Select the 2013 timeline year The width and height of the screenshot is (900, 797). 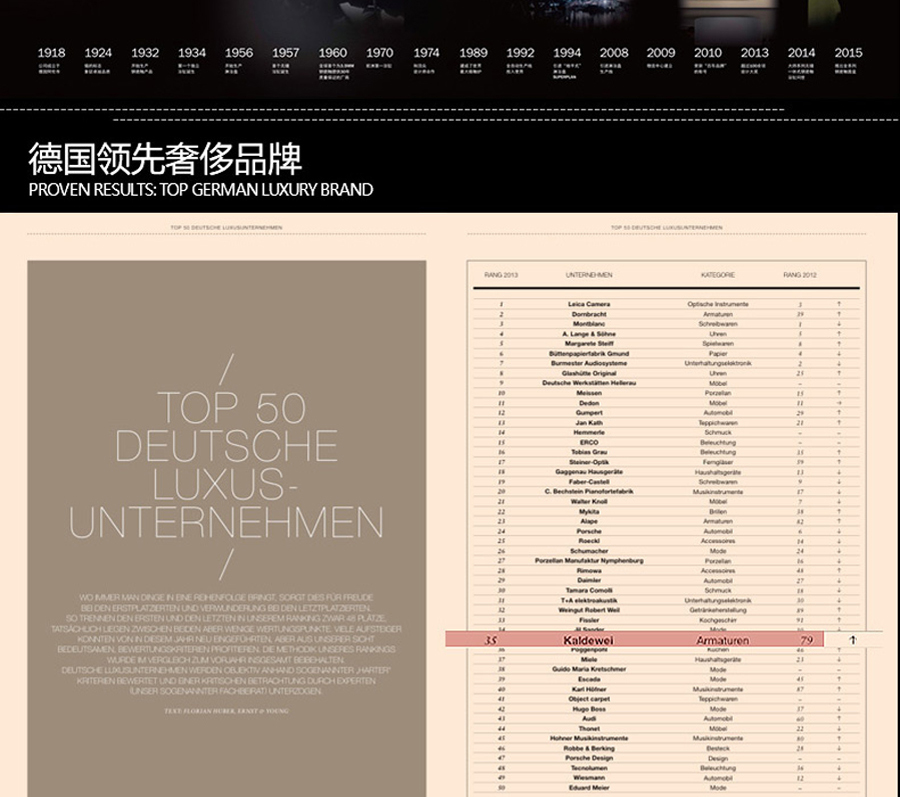(755, 53)
